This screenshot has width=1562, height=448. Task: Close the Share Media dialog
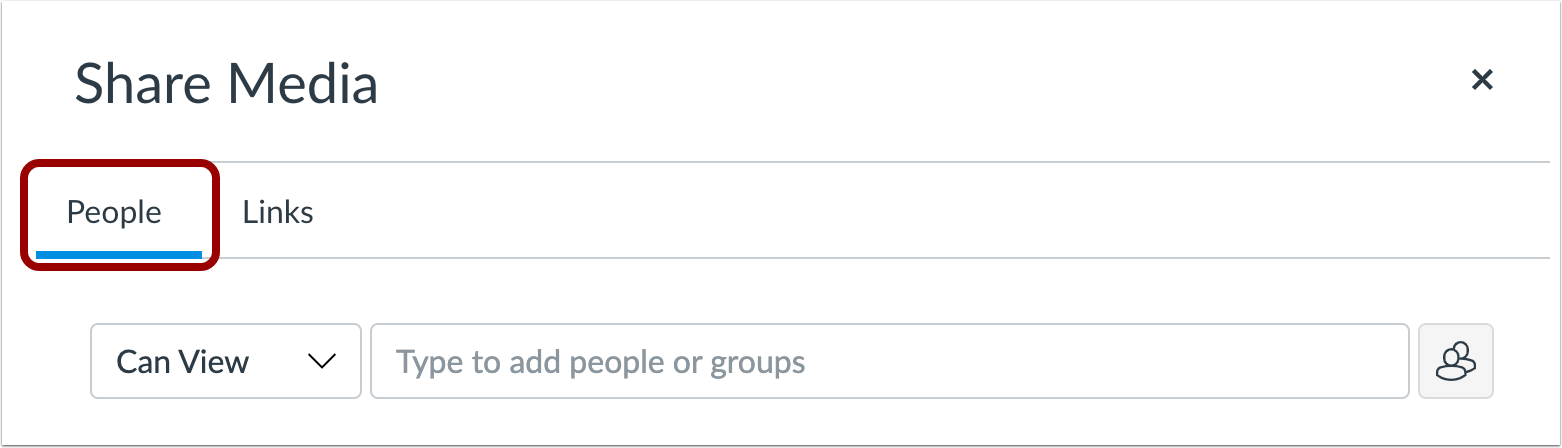click(x=1481, y=80)
